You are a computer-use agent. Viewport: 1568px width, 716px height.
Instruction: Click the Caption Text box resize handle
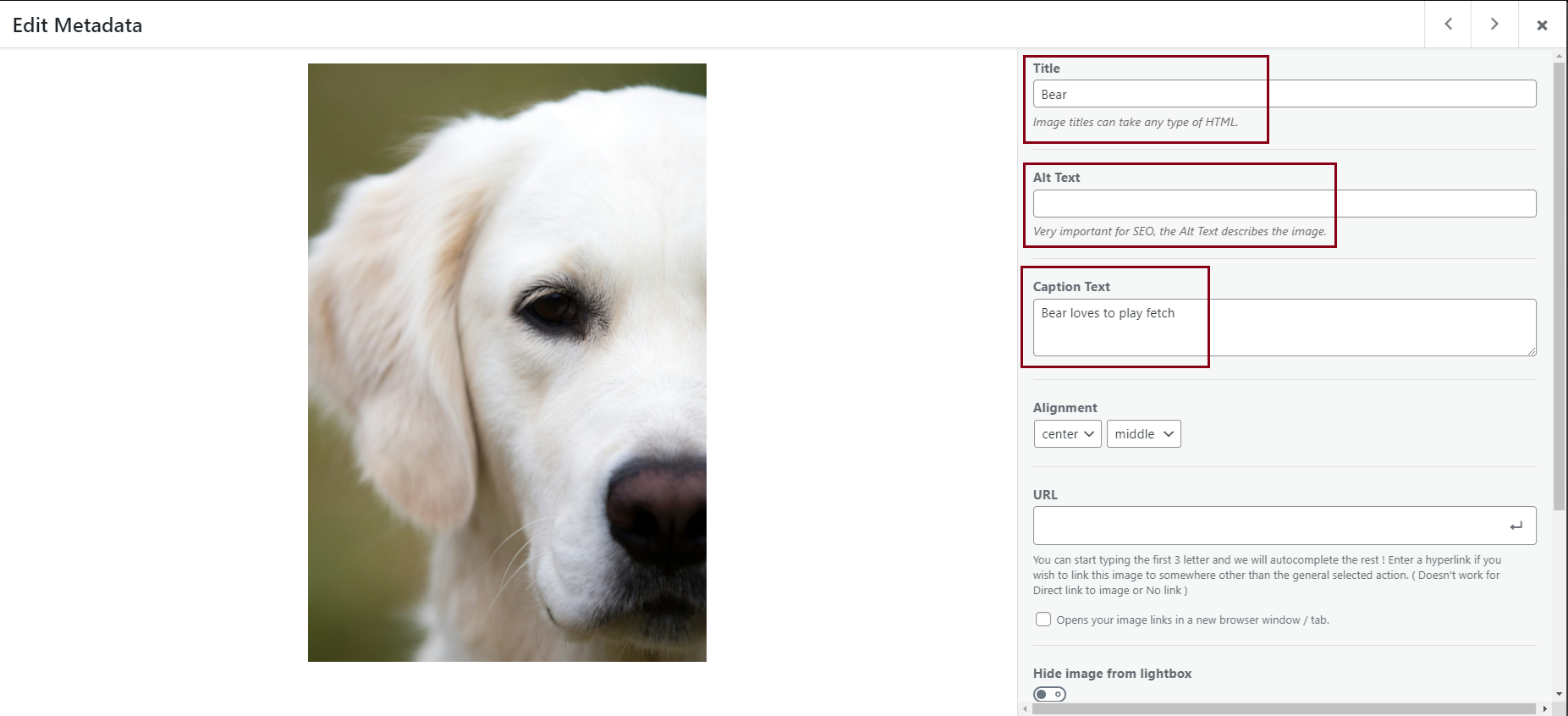click(x=1532, y=351)
